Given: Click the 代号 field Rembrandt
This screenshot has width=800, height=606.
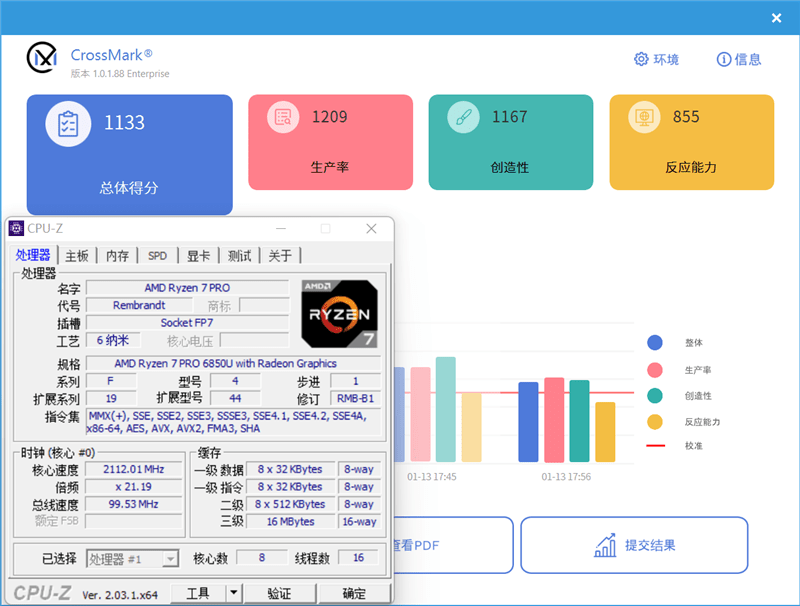Looking at the screenshot, I should [139, 305].
